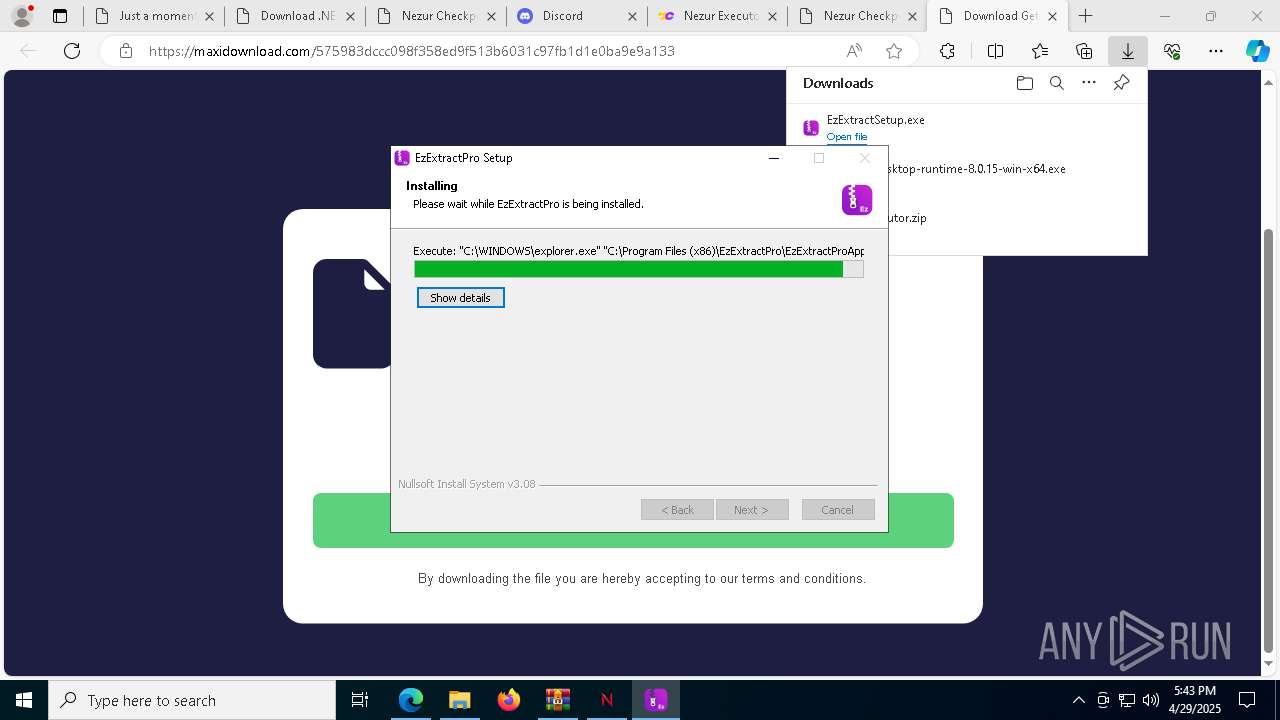Open the Windows Start menu

24,700
